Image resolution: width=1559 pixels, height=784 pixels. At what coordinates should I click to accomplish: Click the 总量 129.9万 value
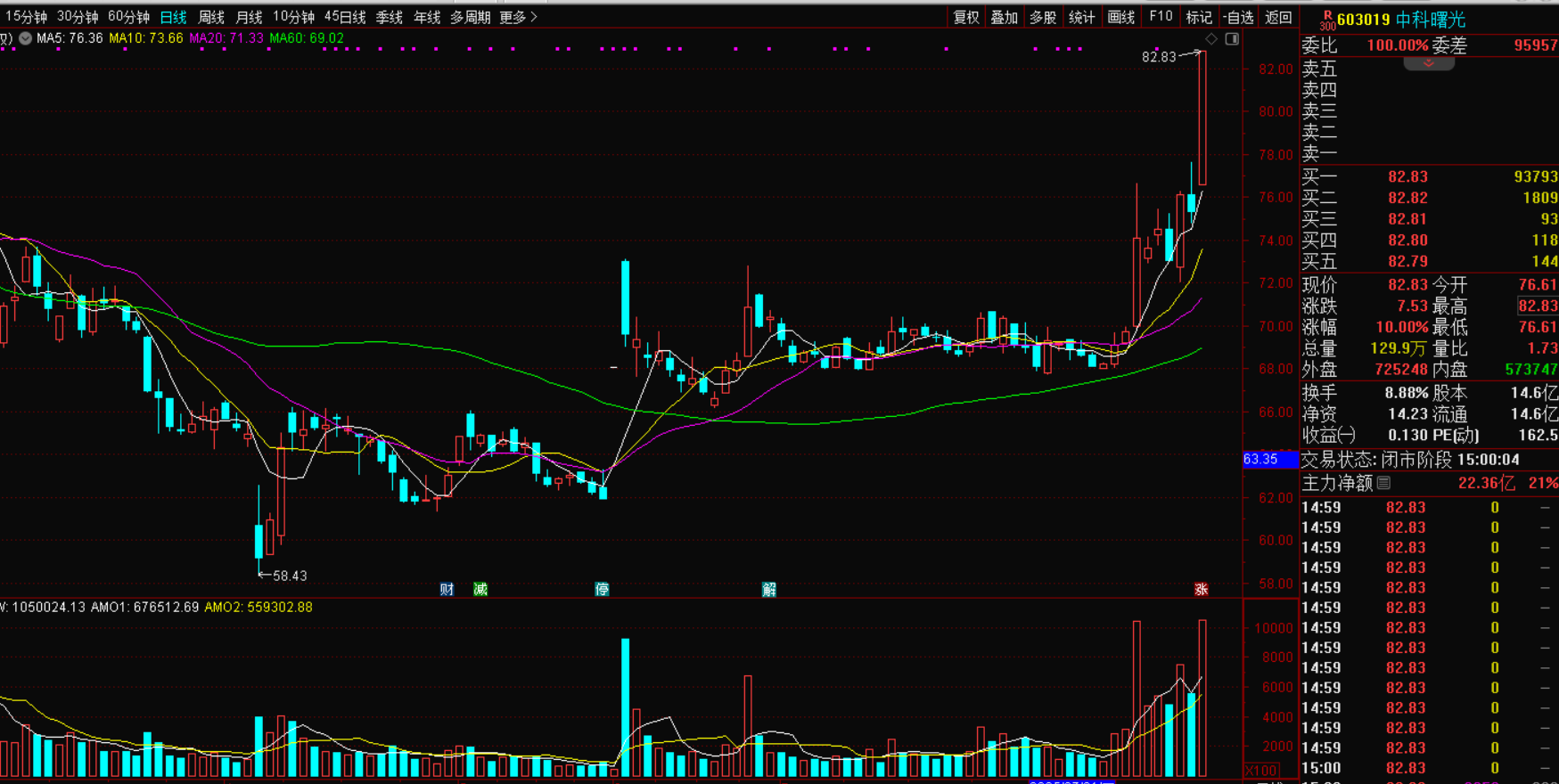point(1399,348)
